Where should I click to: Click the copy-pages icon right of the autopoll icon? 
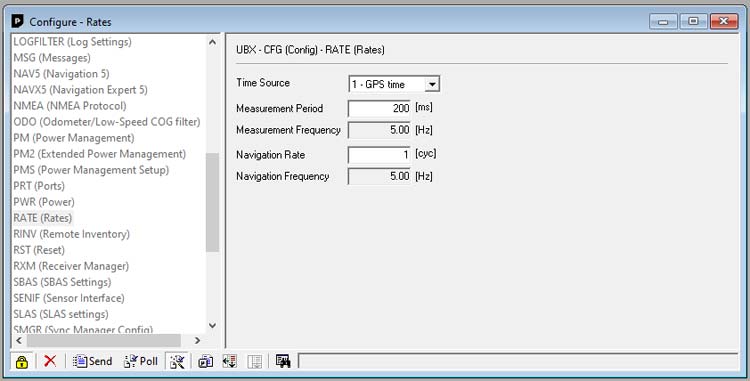pyautogui.click(x=206, y=361)
